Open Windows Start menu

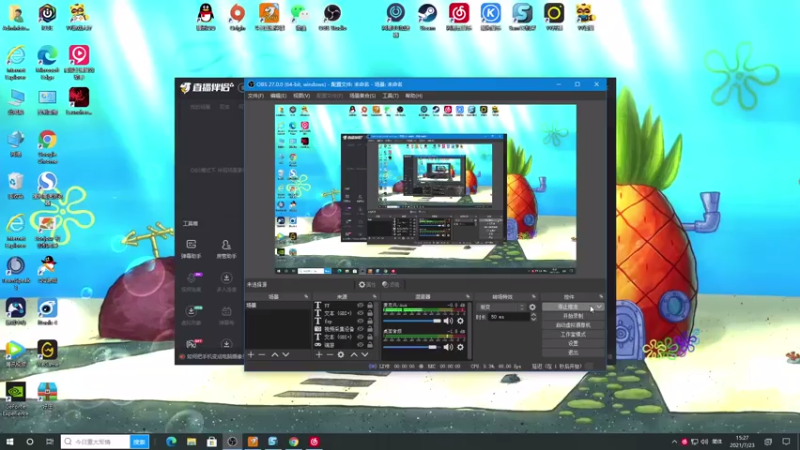click(10, 442)
